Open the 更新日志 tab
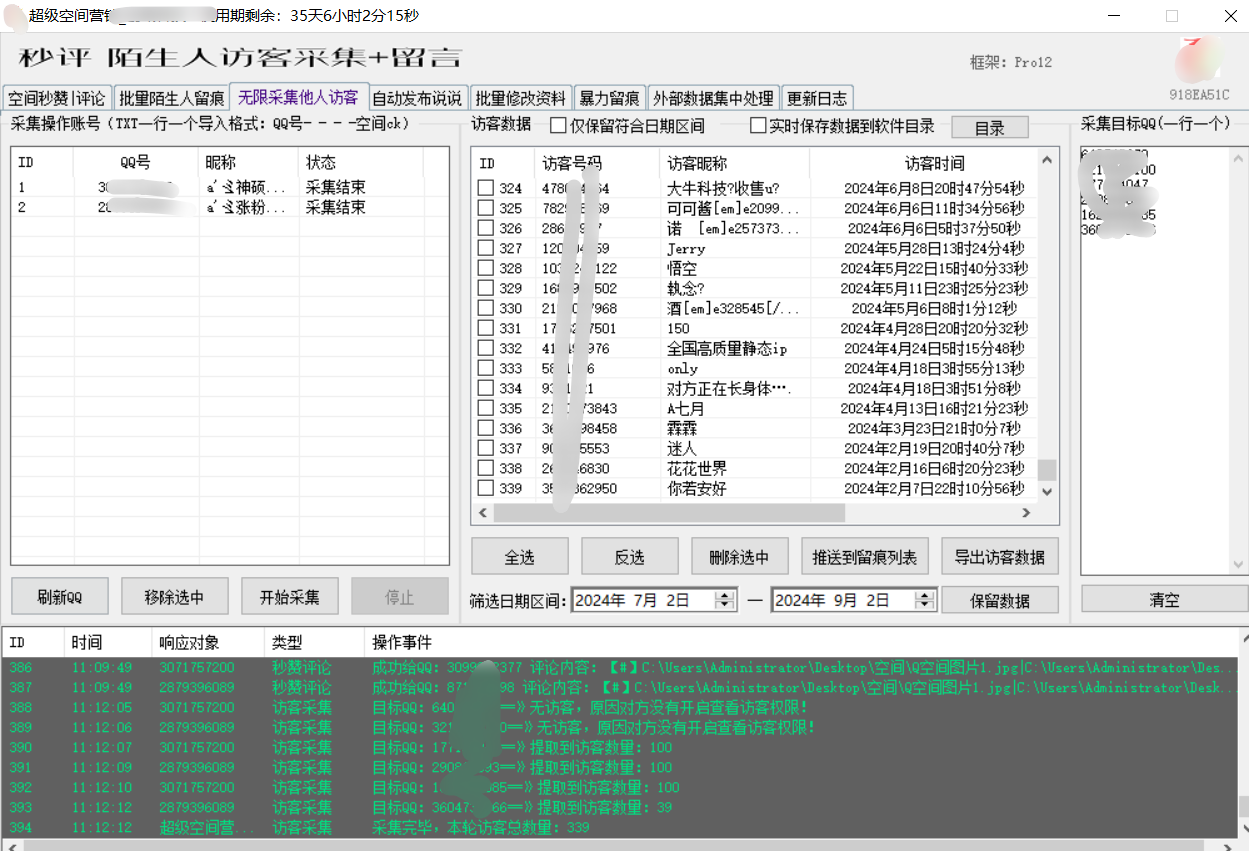 (817, 98)
